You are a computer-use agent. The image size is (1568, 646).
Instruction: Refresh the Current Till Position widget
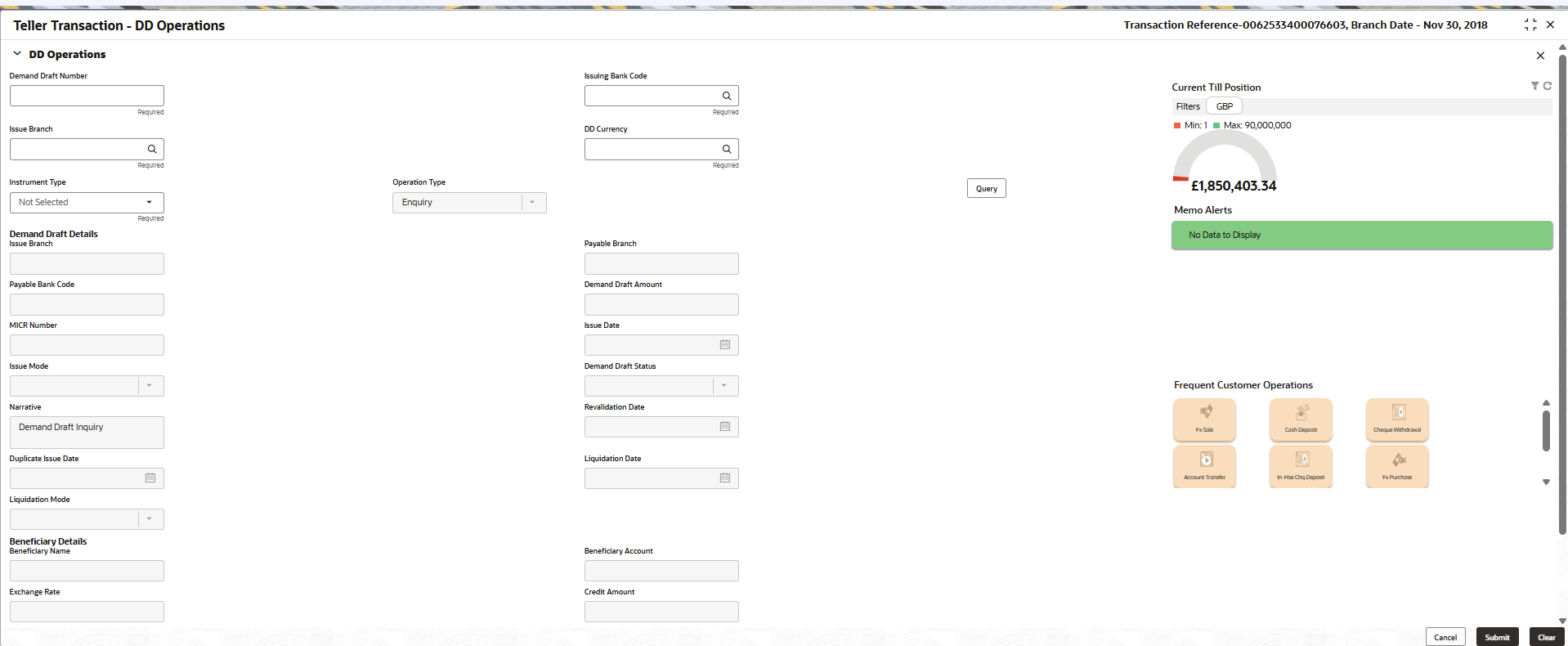tap(1547, 86)
